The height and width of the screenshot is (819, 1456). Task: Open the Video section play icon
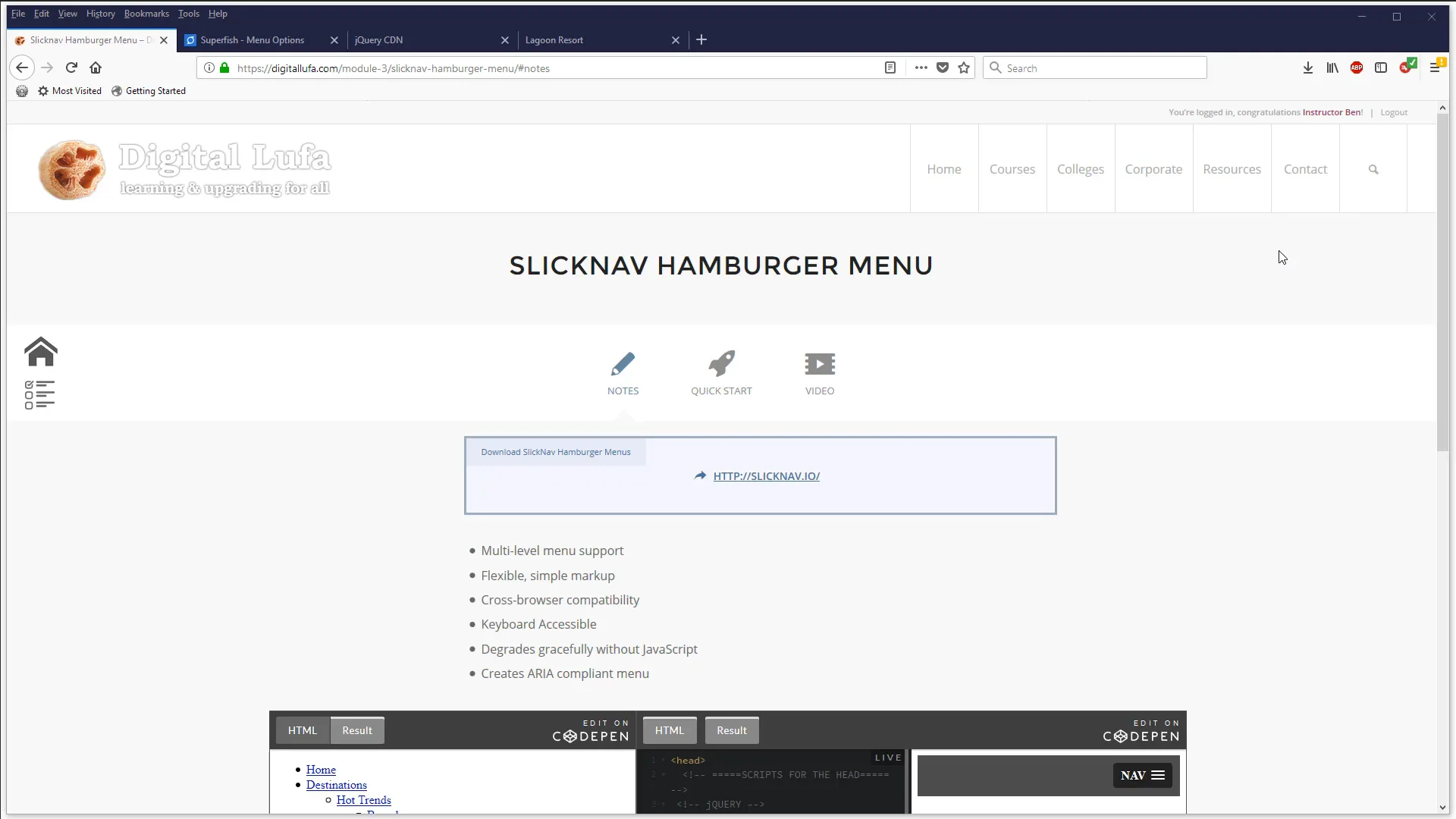coord(820,365)
